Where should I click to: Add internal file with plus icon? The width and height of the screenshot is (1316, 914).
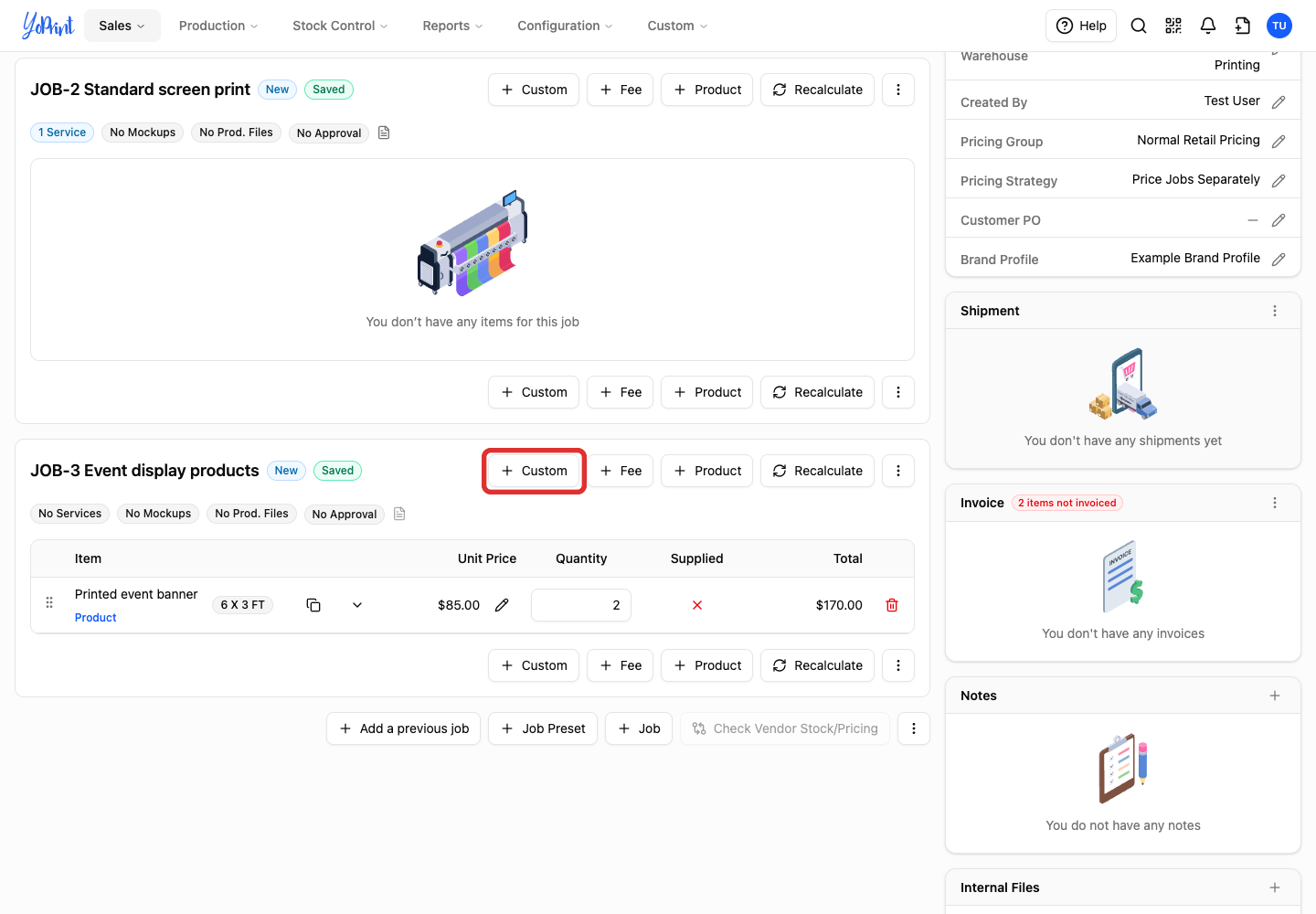[1275, 887]
